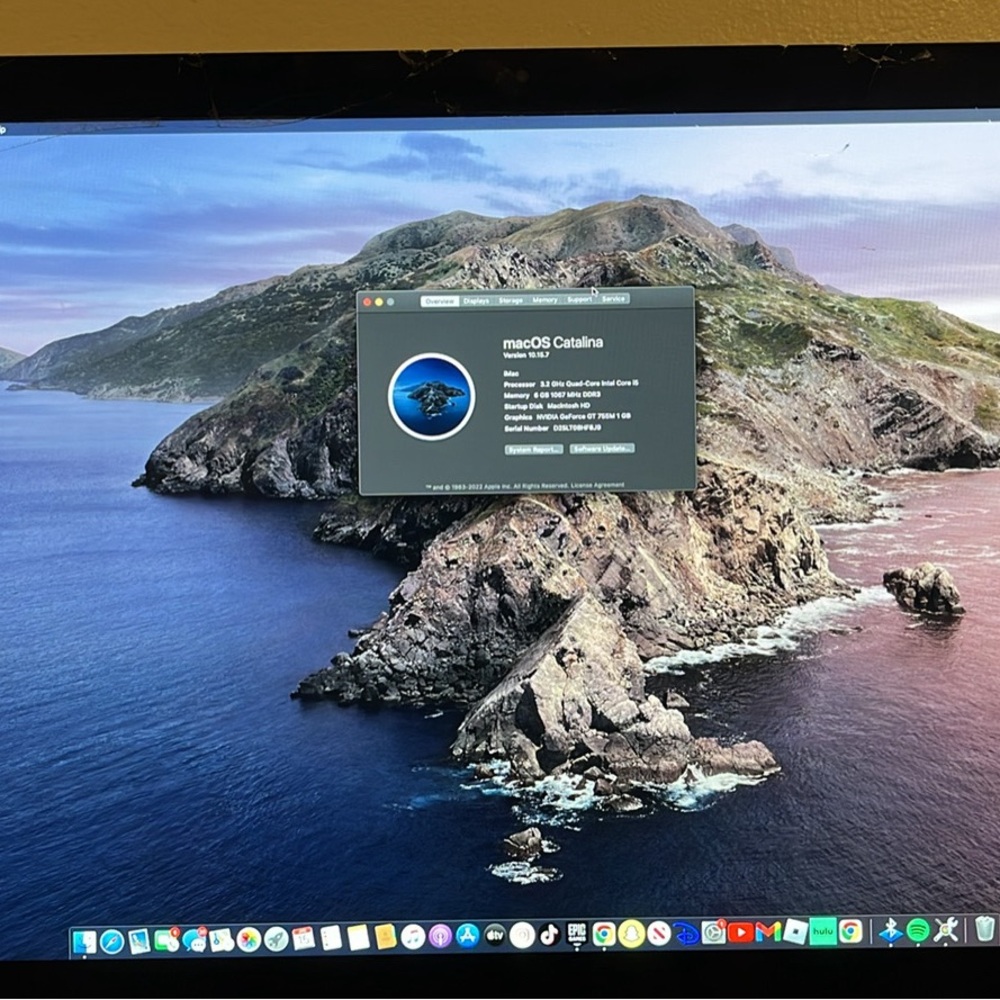Open Spotify from the Dock
1000x1000 pixels.
(918, 930)
